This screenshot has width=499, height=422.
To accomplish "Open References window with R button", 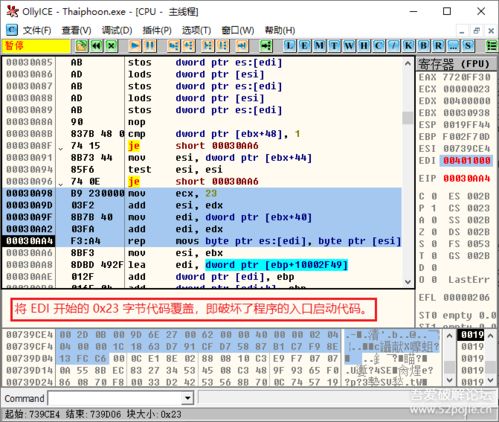I will (438, 46).
